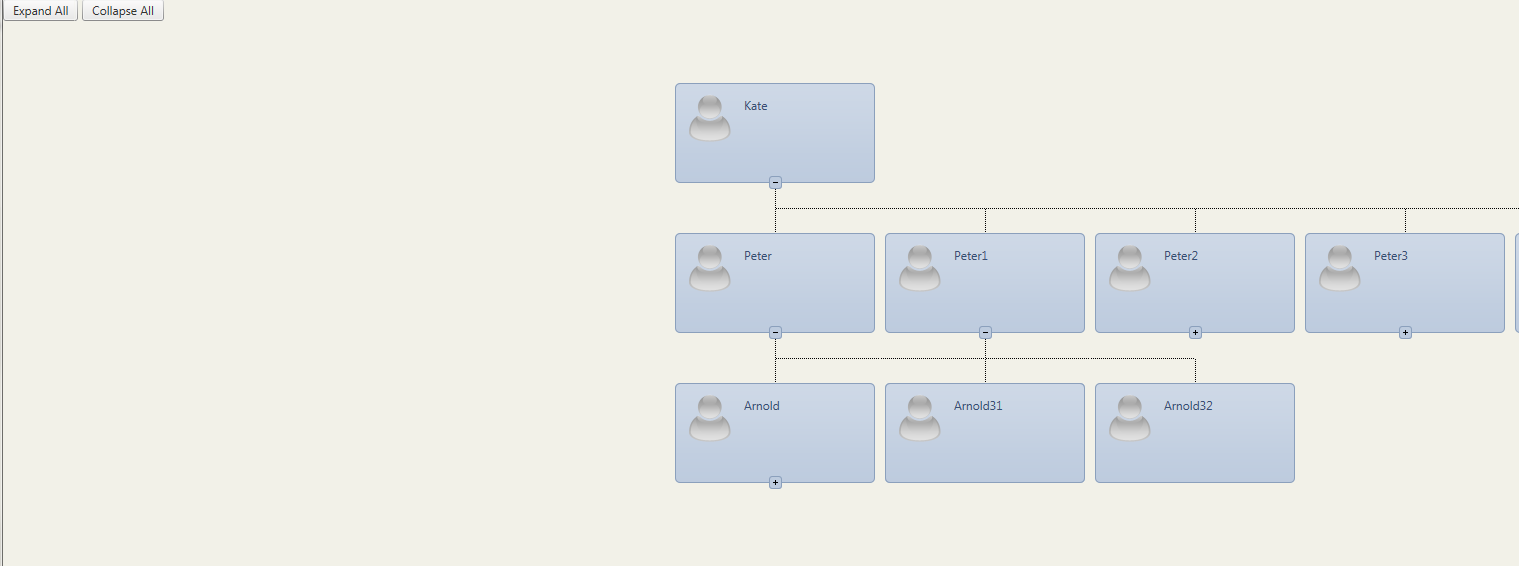The image size is (1519, 566).
Task: Select Peter2's avatar icon
Action: tap(1130, 268)
